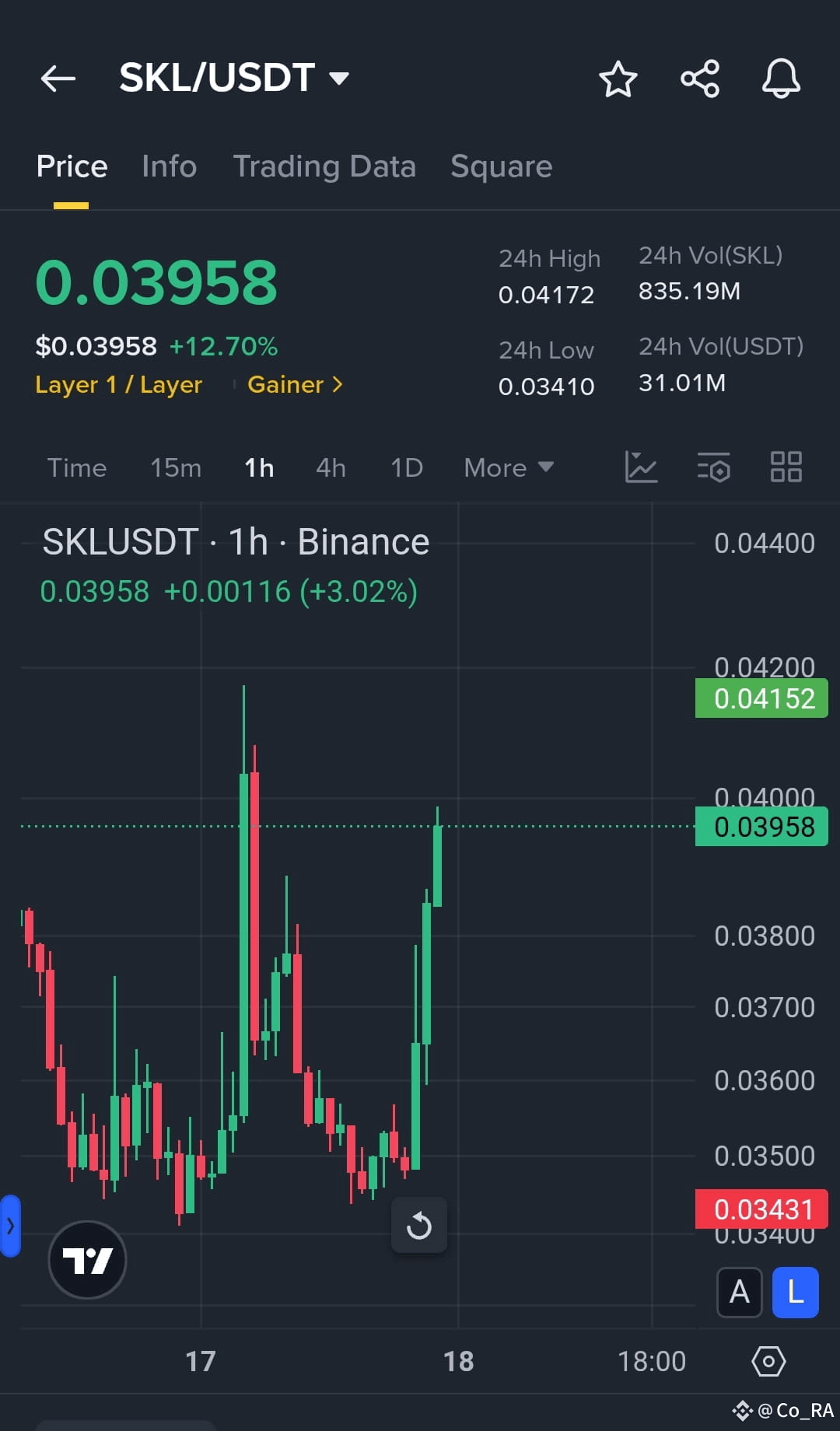The image size is (840, 1431).
Task: Add SKL/USDT to favorites with the star
Action: pyautogui.click(x=618, y=79)
